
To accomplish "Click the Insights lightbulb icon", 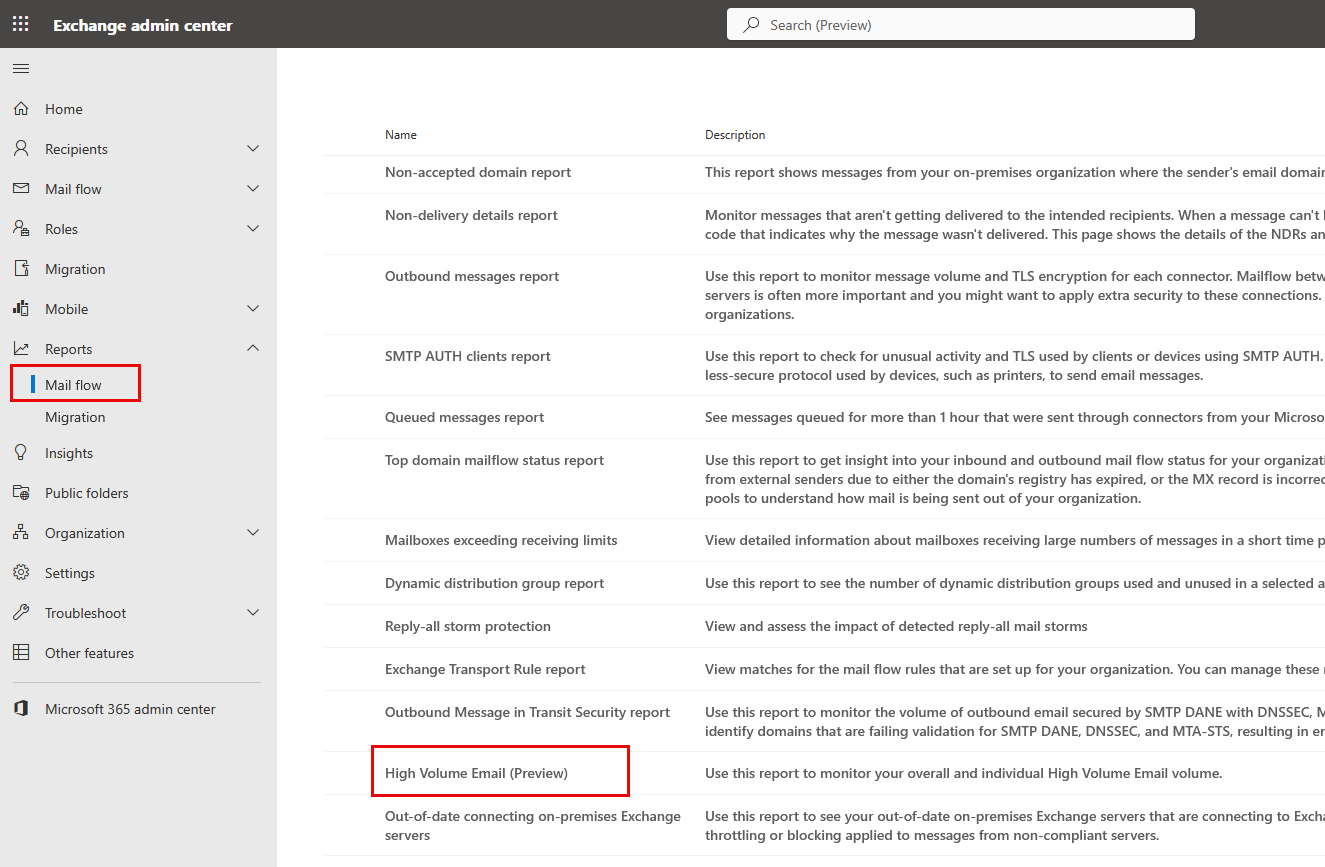I will click(x=21, y=453).
